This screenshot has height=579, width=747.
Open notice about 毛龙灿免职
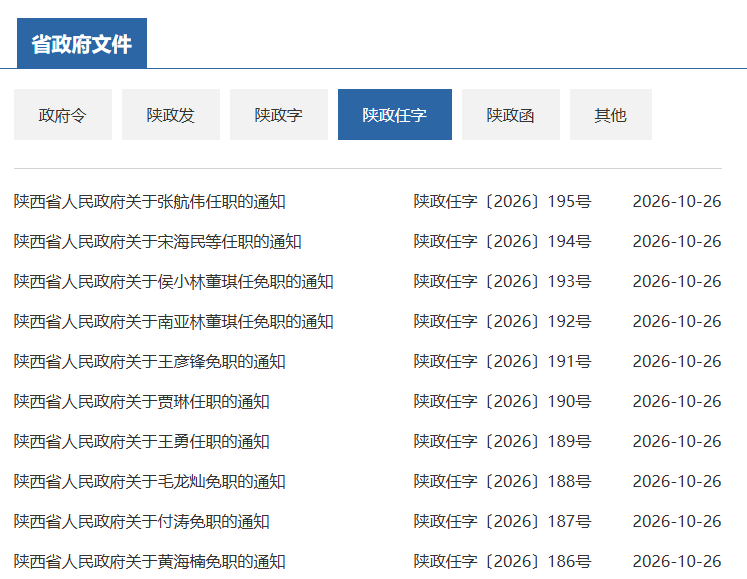coord(150,482)
